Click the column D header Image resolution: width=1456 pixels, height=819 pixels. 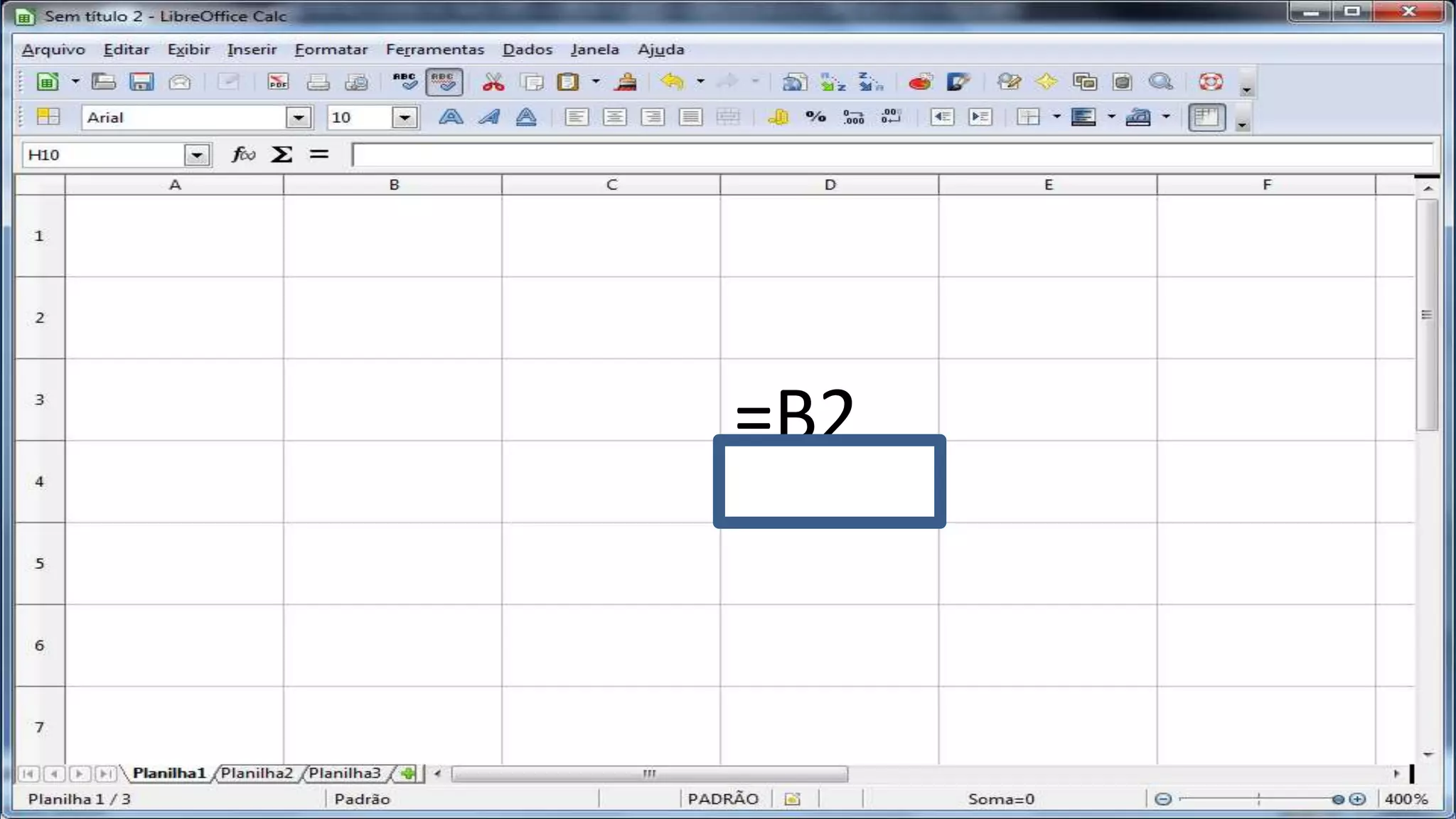coord(829,185)
